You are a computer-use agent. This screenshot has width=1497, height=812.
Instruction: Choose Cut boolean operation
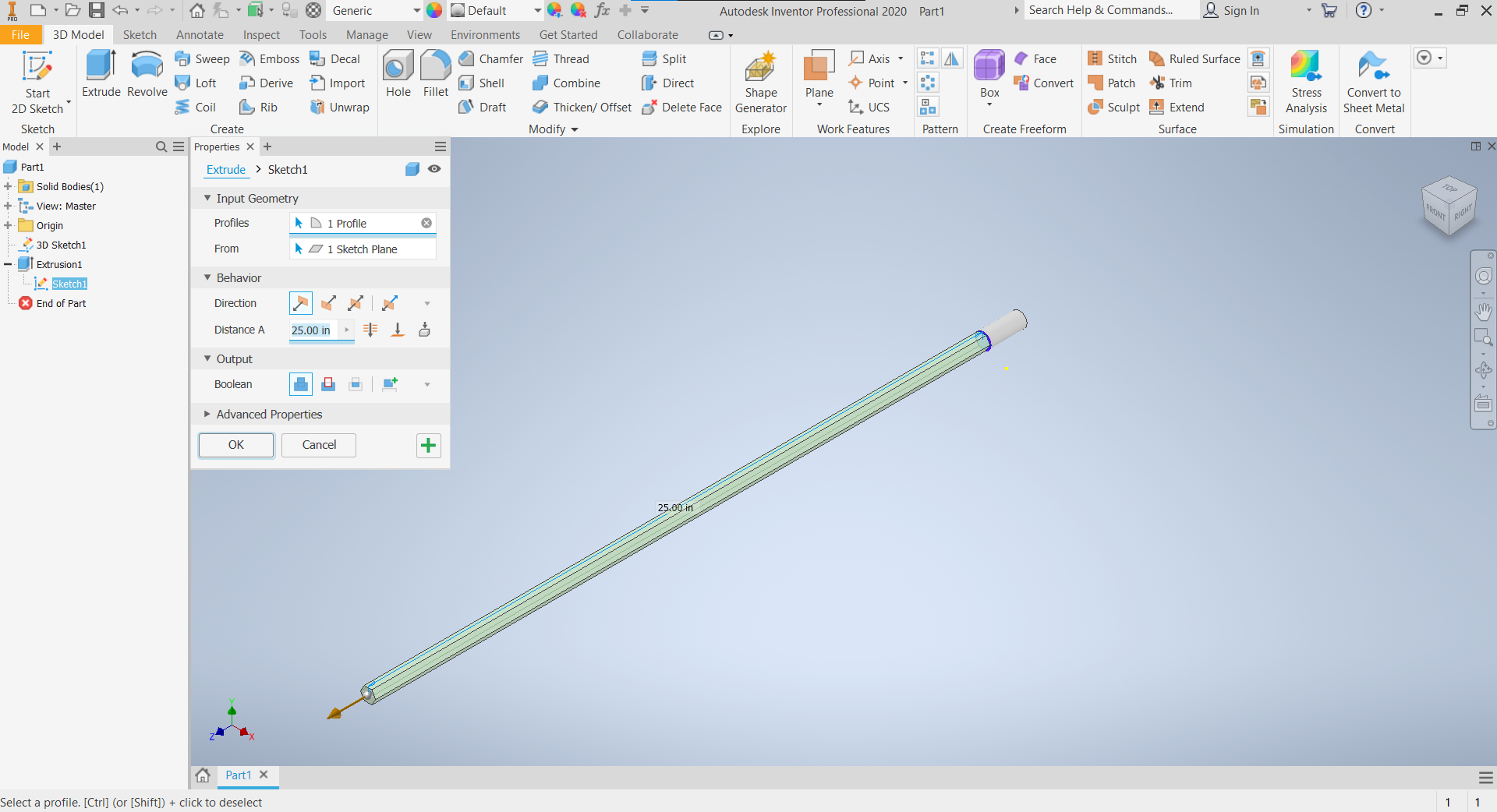(328, 384)
